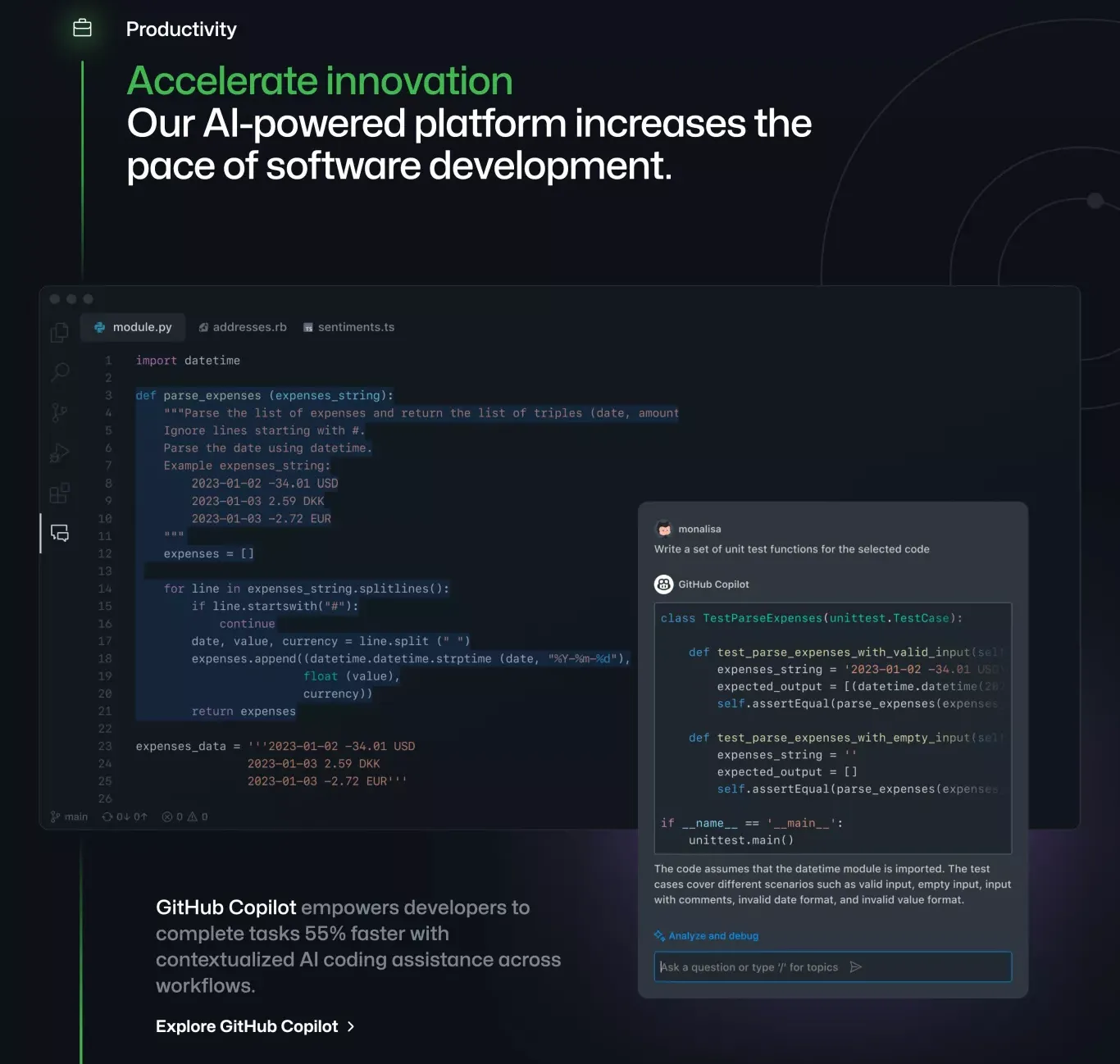Open the Run and Debug sidebar icon
1120x1064 pixels.
tap(60, 452)
